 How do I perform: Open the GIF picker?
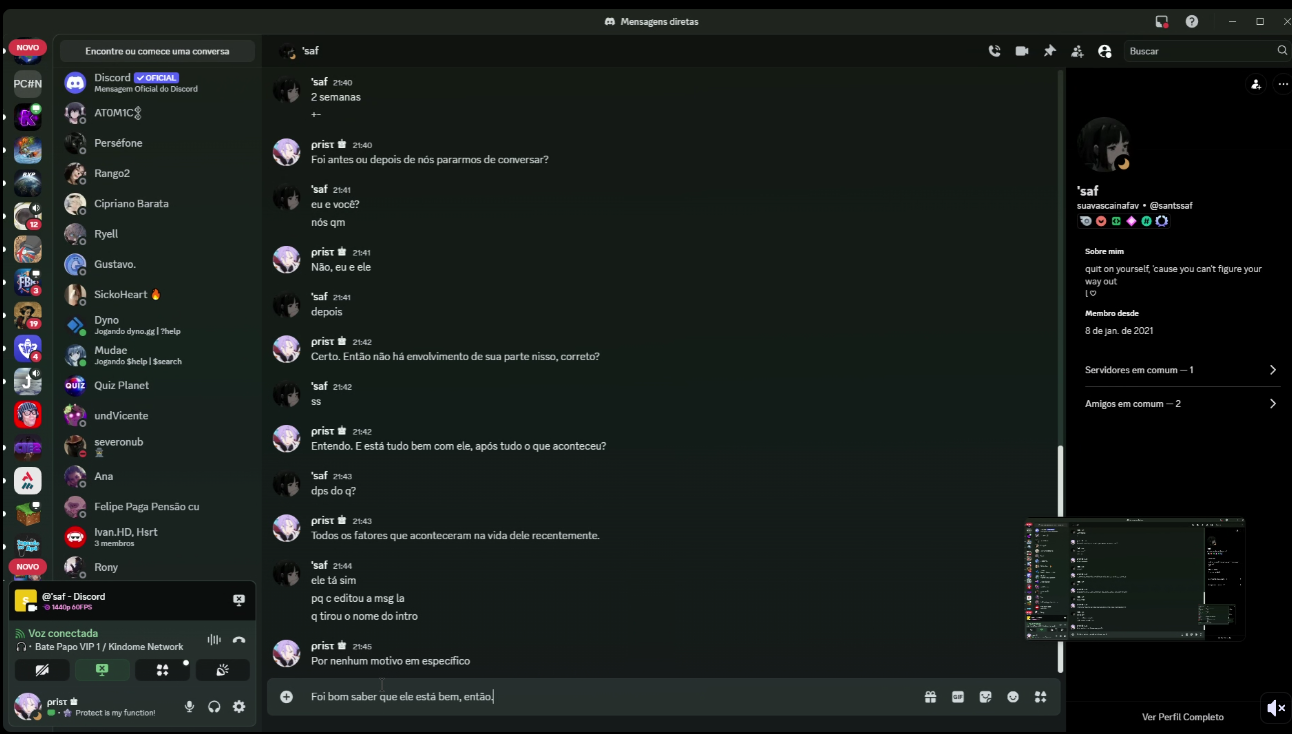pos(958,697)
